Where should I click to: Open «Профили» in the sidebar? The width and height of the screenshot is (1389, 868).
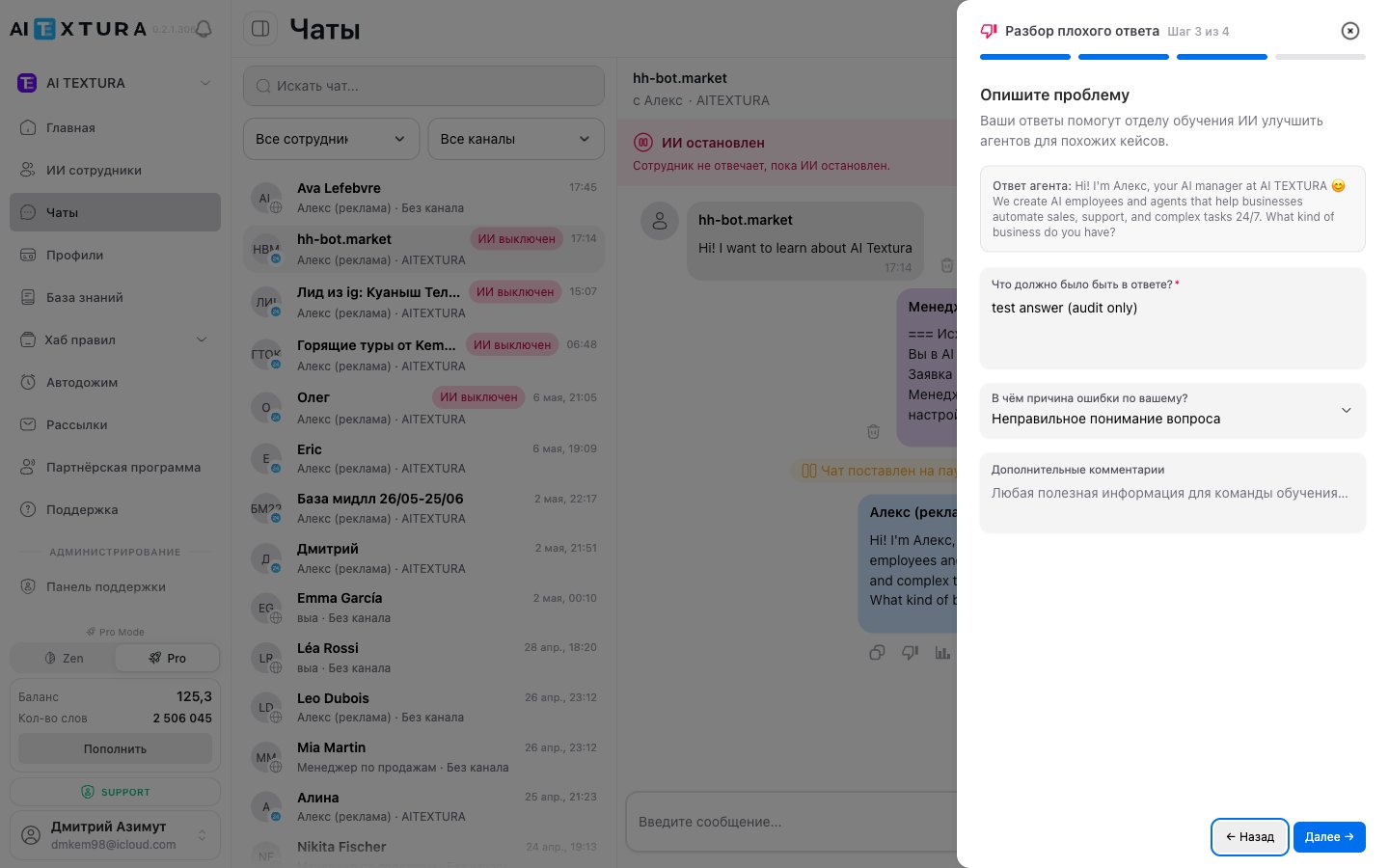pyautogui.click(x=116, y=255)
